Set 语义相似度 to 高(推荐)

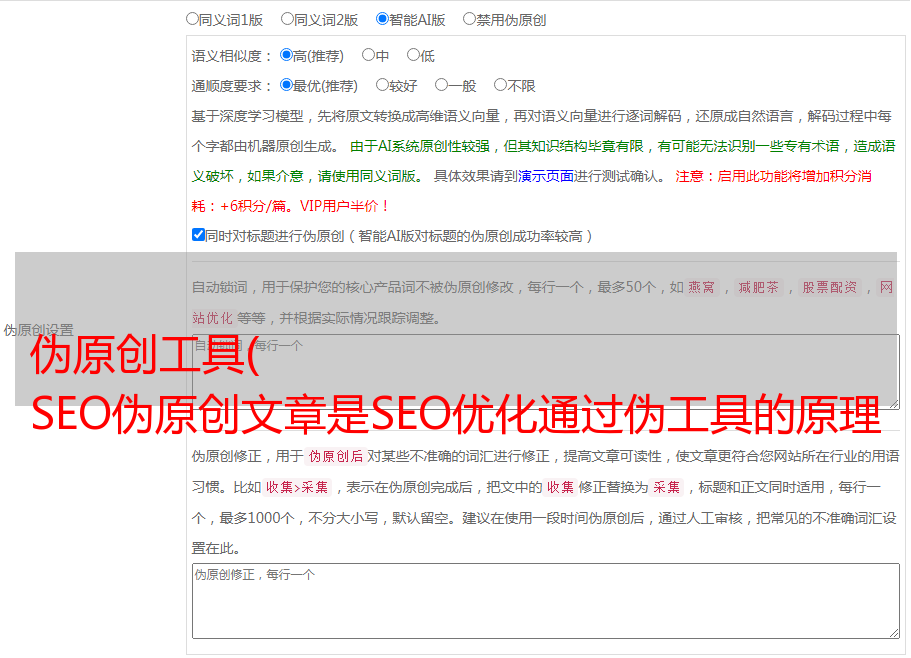click(x=286, y=55)
